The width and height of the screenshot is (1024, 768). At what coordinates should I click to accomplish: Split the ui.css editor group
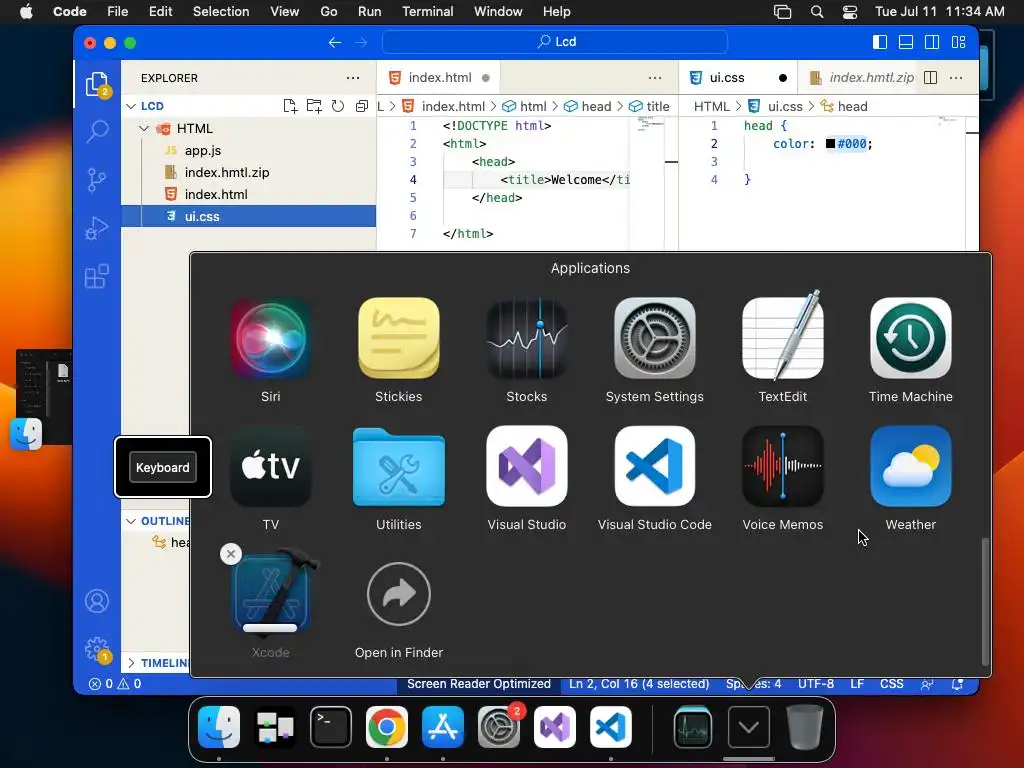pyautogui.click(x=931, y=78)
